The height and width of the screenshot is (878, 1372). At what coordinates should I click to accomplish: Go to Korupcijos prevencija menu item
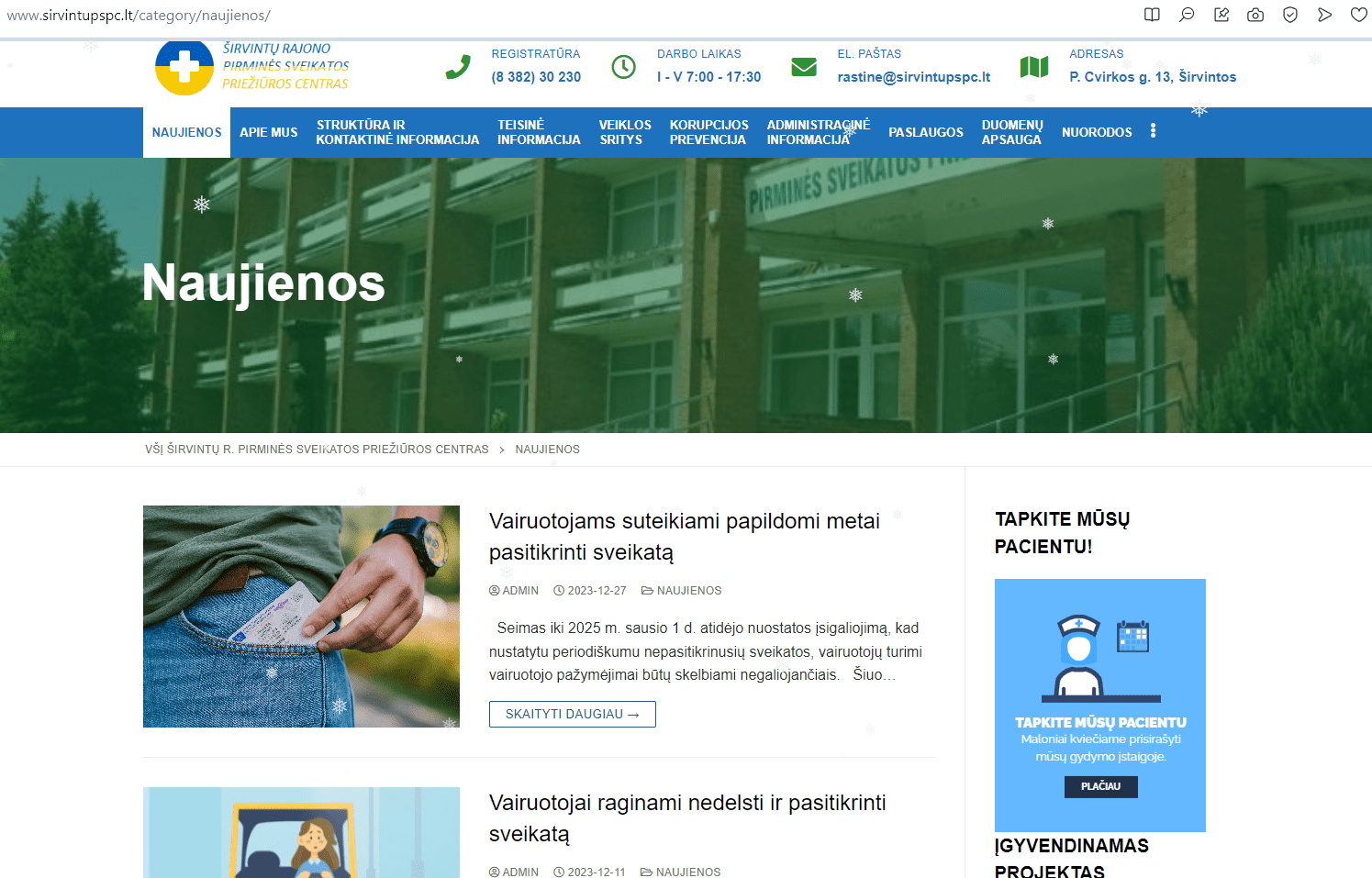708,132
